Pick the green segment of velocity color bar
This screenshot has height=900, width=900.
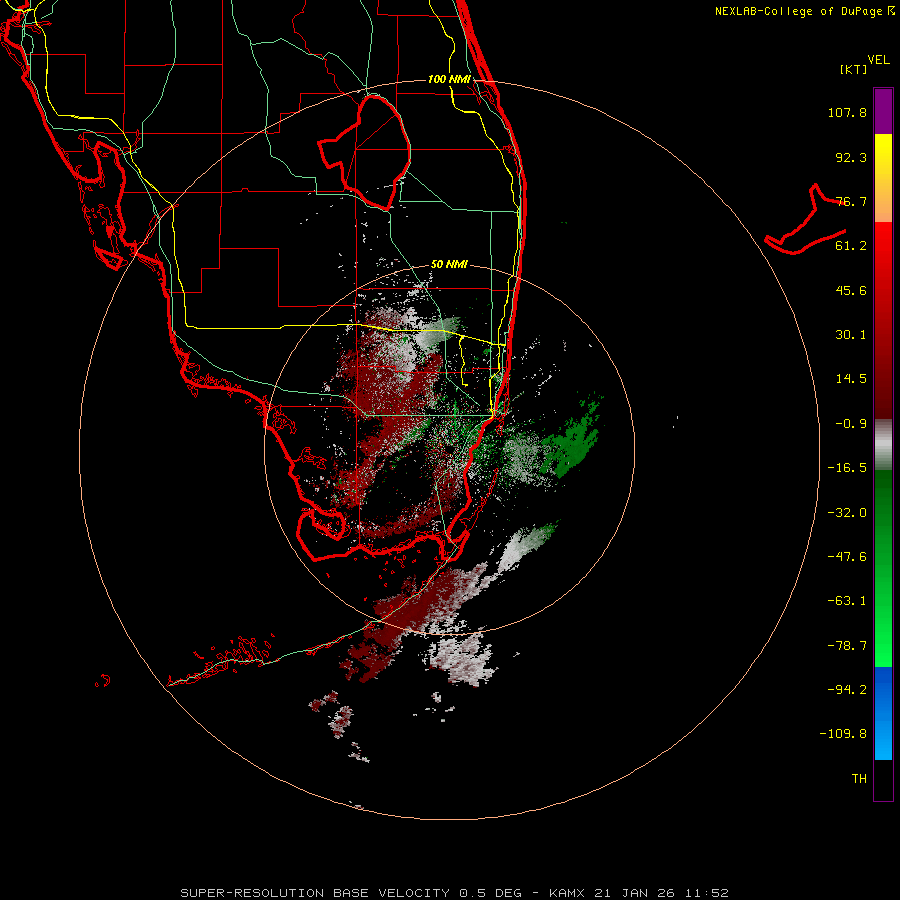(x=883, y=568)
